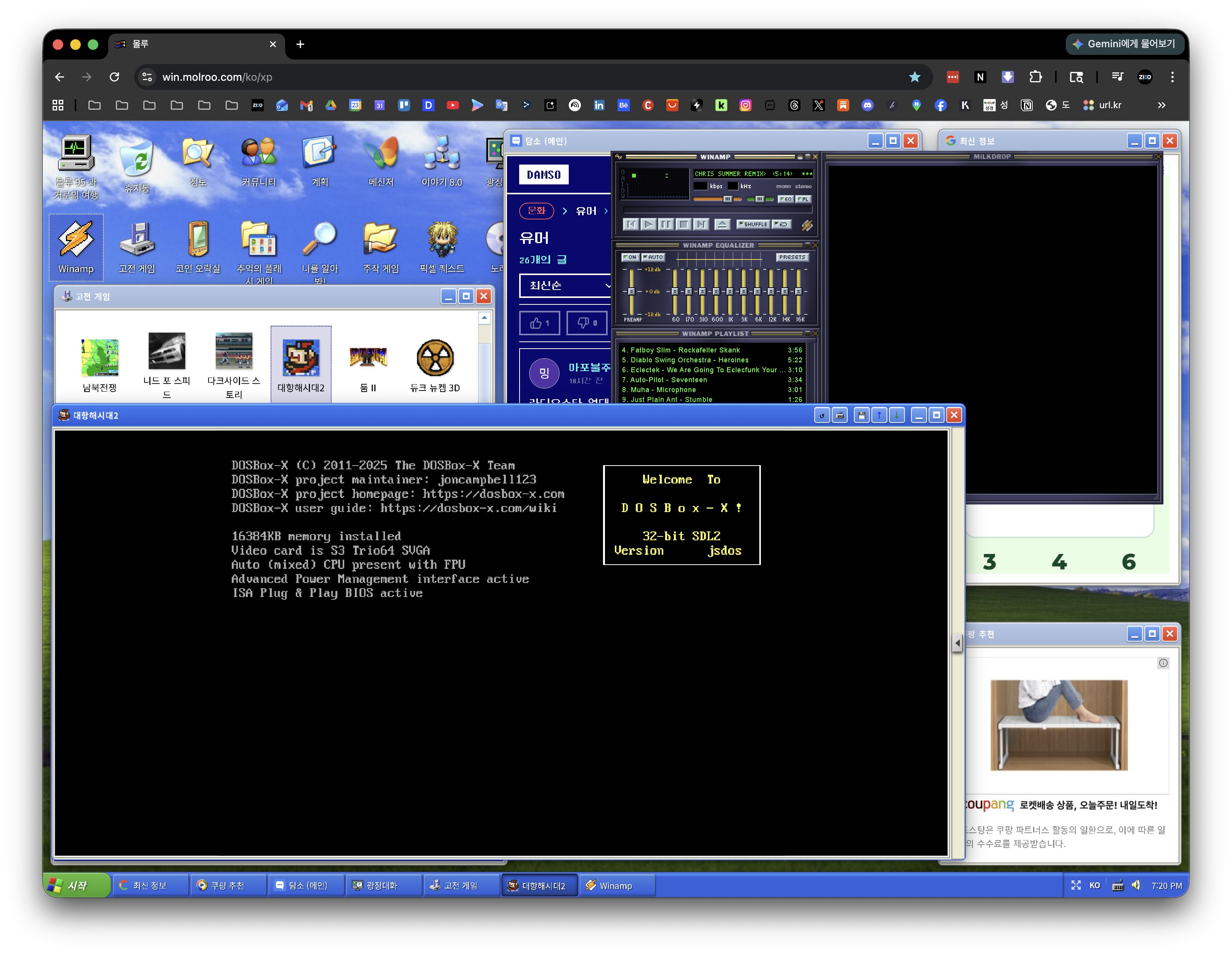Switch to the 담소 (메인) taskbar item

pyautogui.click(x=306, y=885)
